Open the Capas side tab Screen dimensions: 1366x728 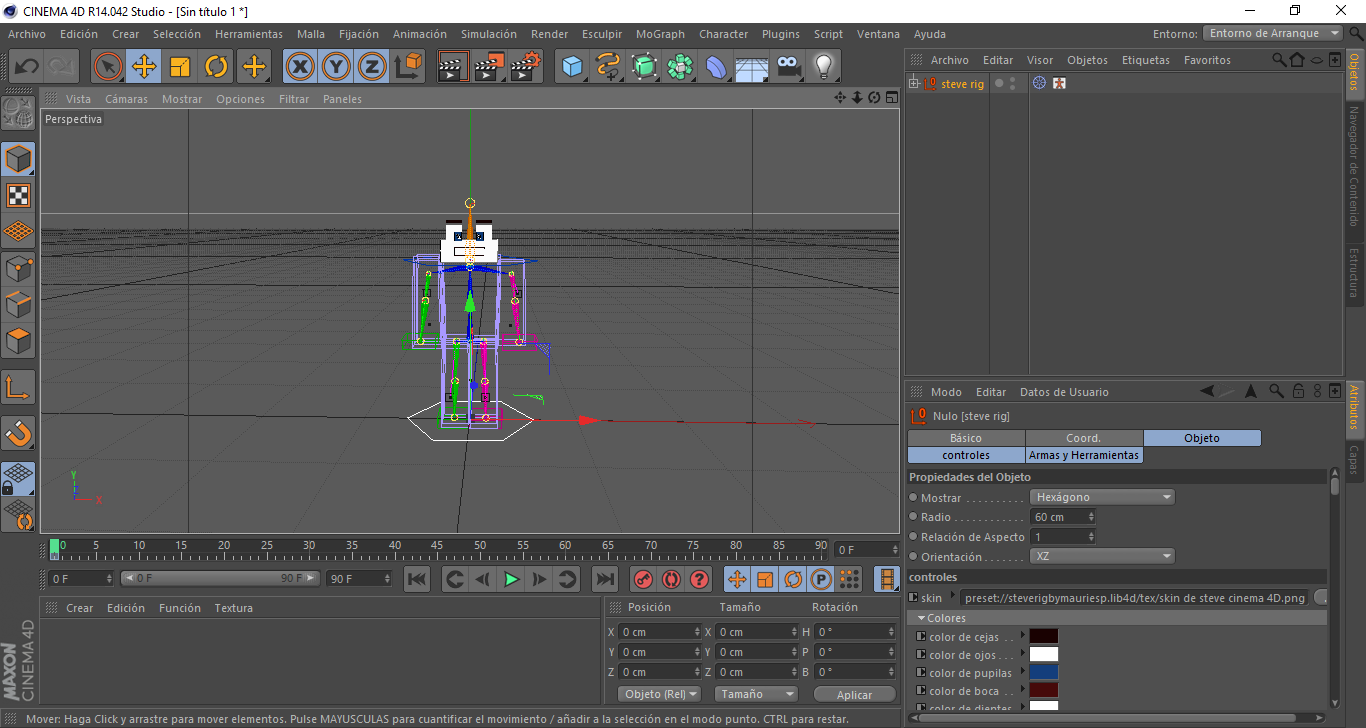pos(1355,461)
